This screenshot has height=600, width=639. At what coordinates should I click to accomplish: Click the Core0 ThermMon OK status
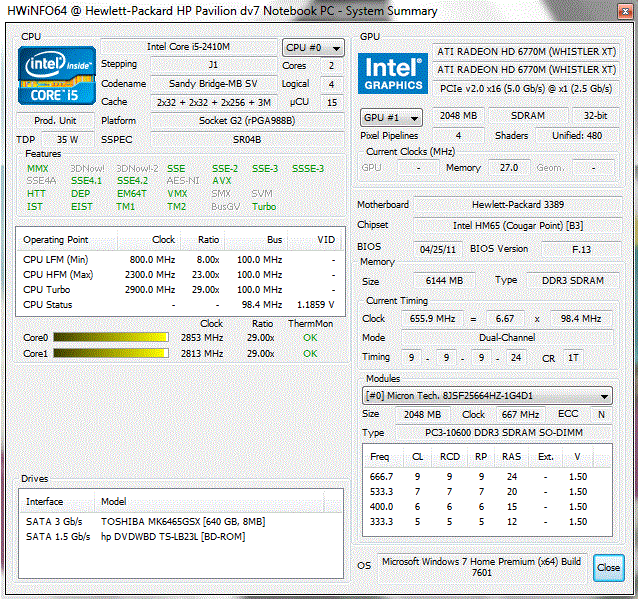pyautogui.click(x=310, y=338)
